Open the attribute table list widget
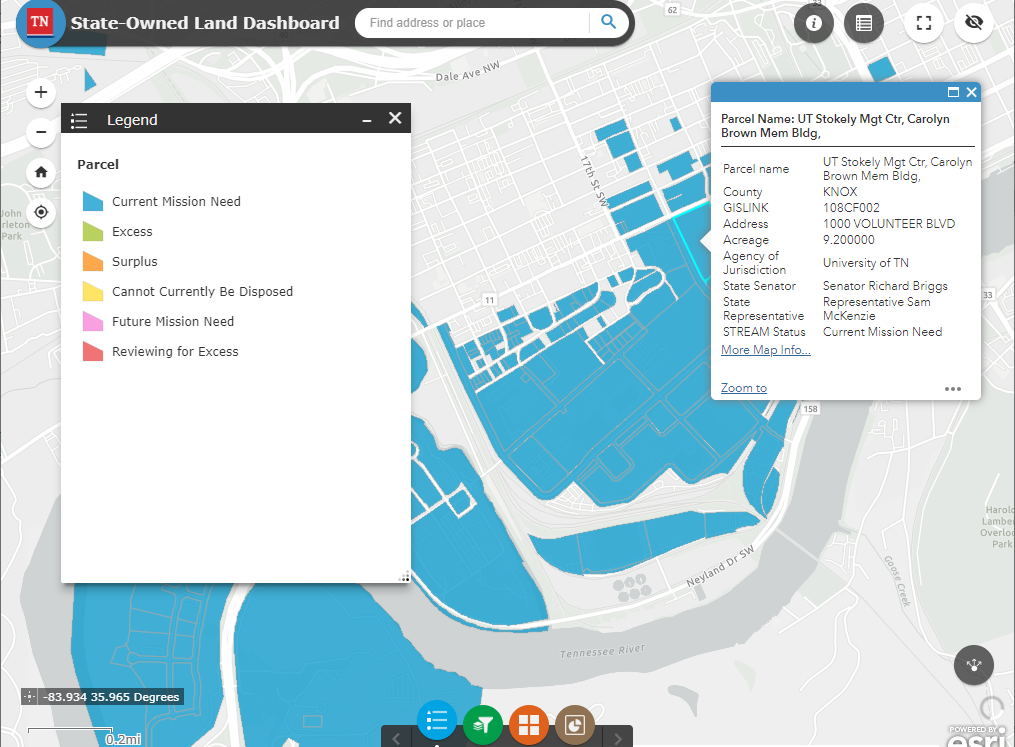The width and height of the screenshot is (1015, 747). pyautogui.click(x=864, y=23)
